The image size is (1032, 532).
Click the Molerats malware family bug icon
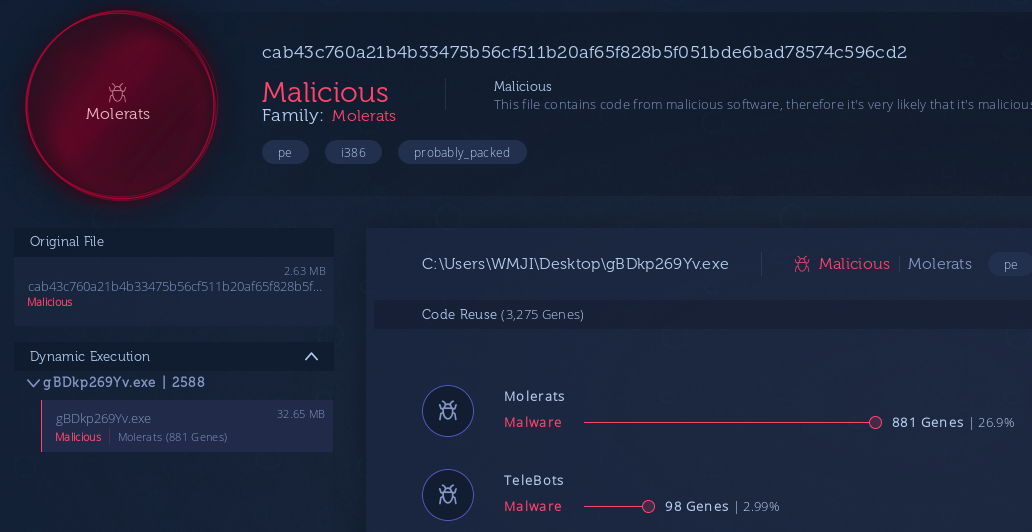coord(448,411)
